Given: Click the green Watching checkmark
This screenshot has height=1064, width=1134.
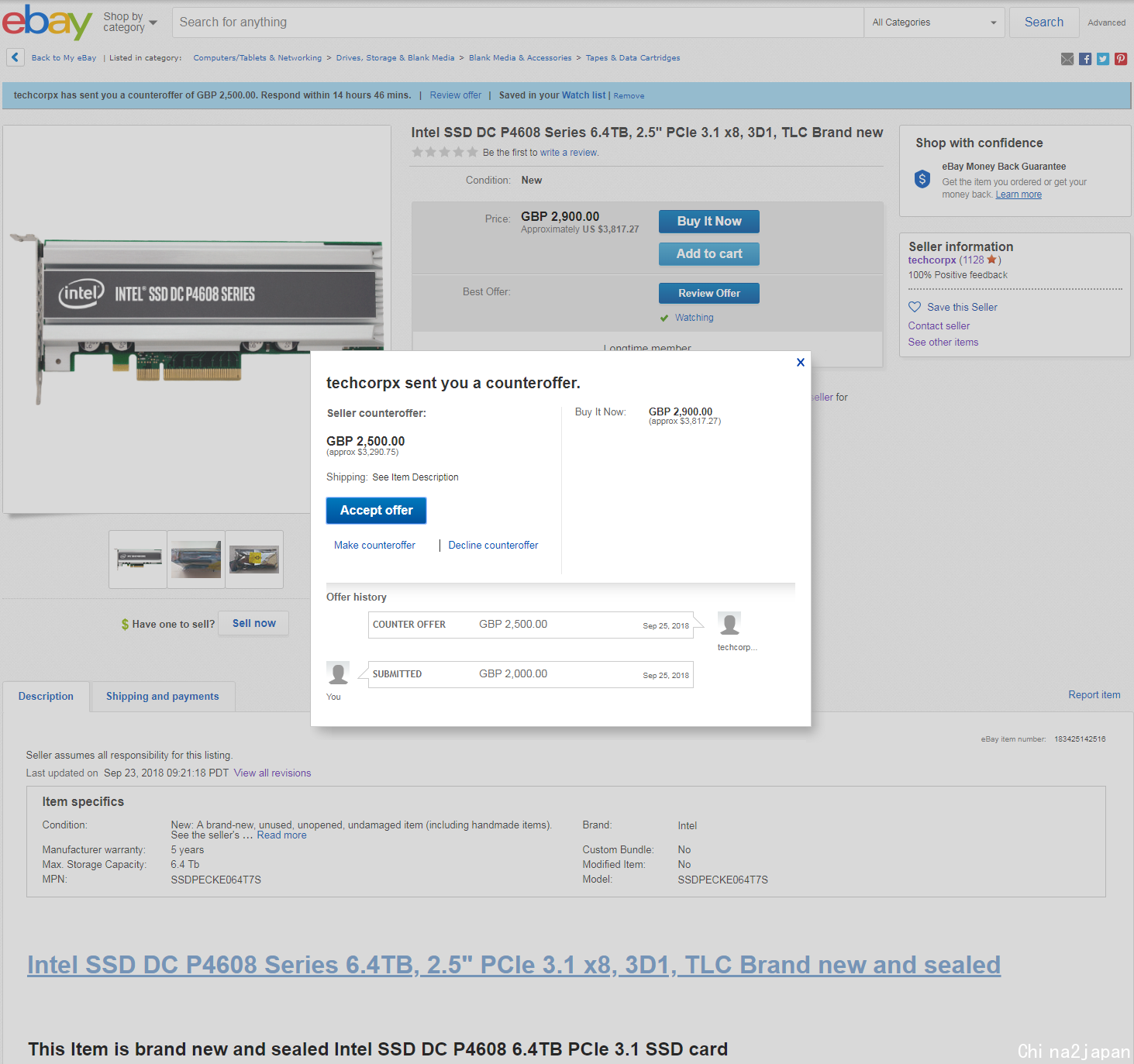Looking at the screenshot, I should 664,318.
